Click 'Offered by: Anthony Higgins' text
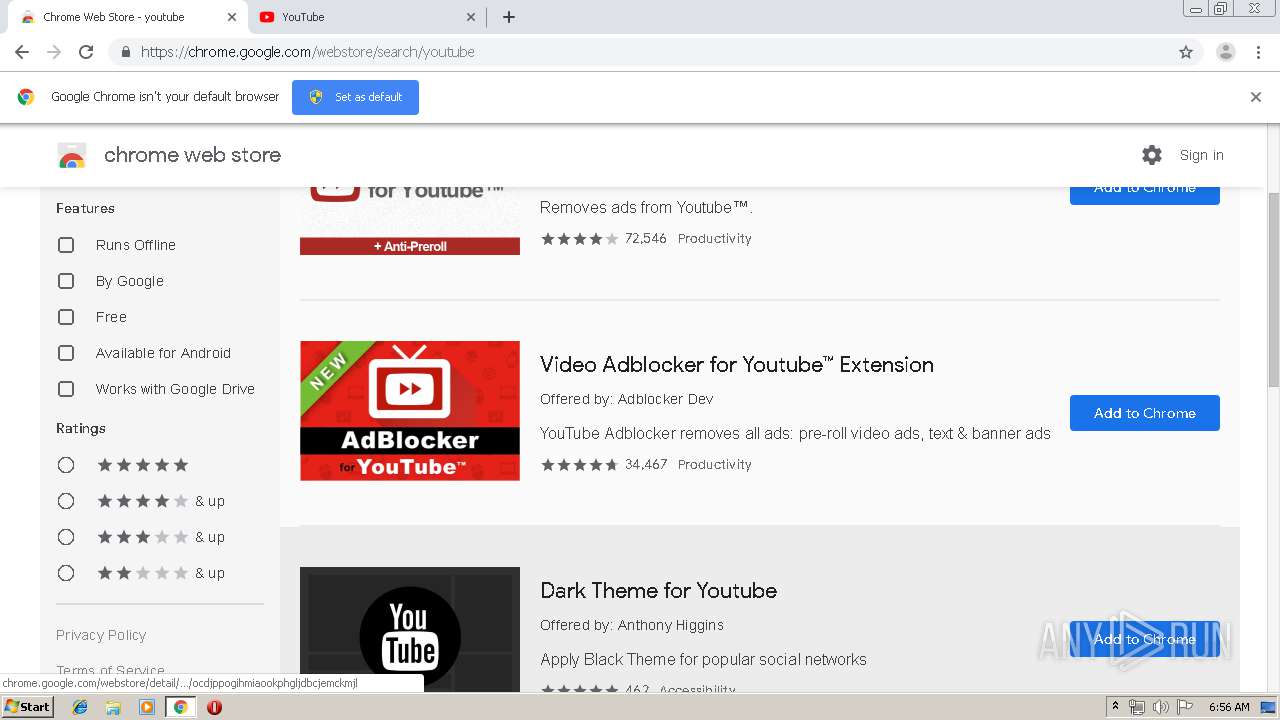The height and width of the screenshot is (720, 1280). 631,625
